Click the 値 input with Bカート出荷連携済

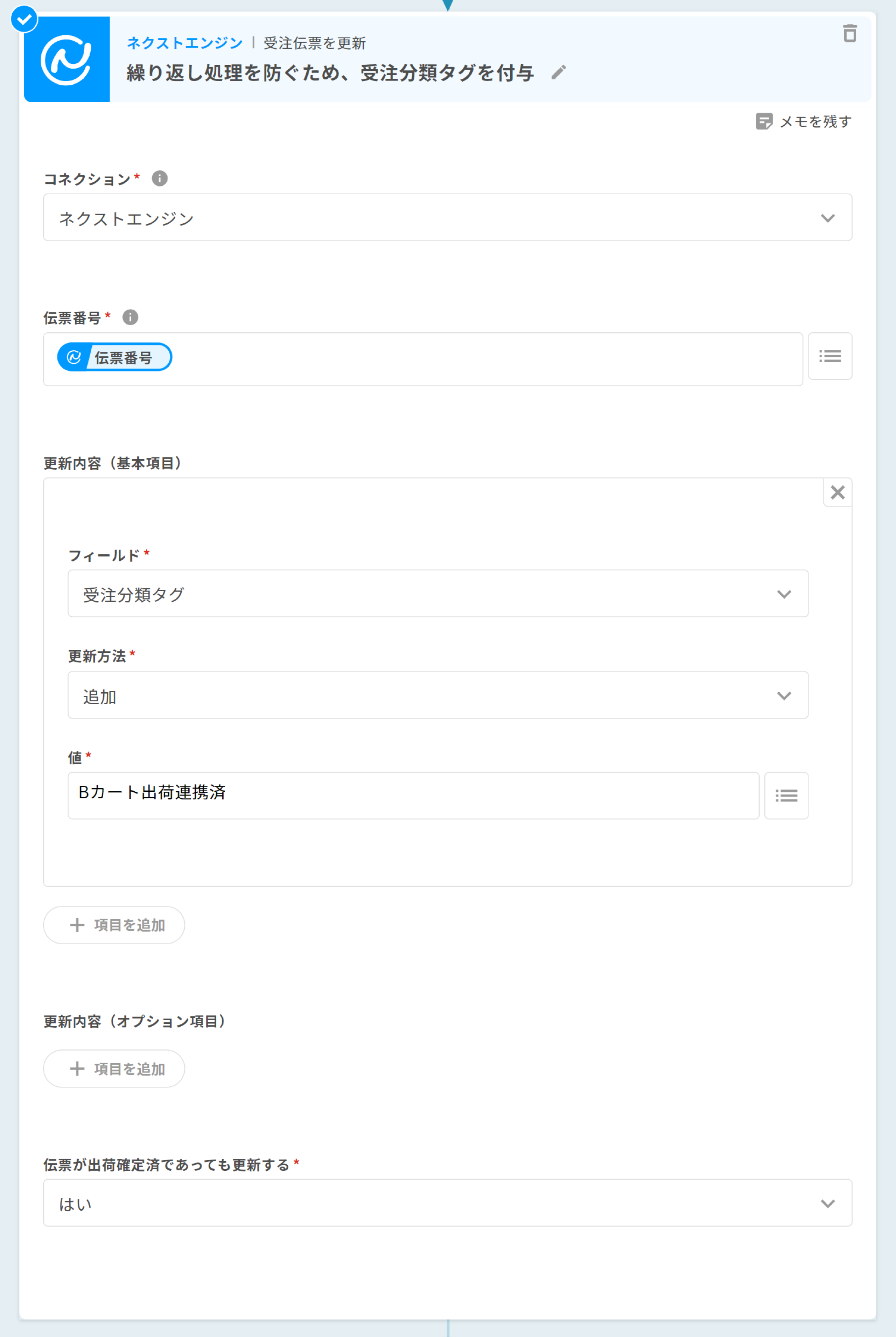point(413,796)
